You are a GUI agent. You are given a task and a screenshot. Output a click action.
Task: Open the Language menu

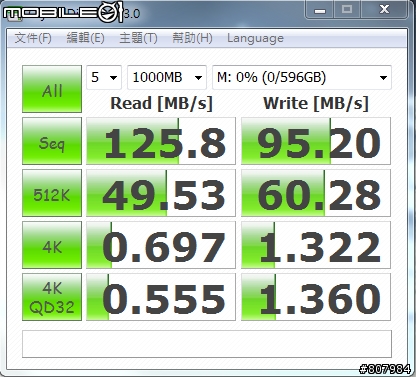pos(255,38)
